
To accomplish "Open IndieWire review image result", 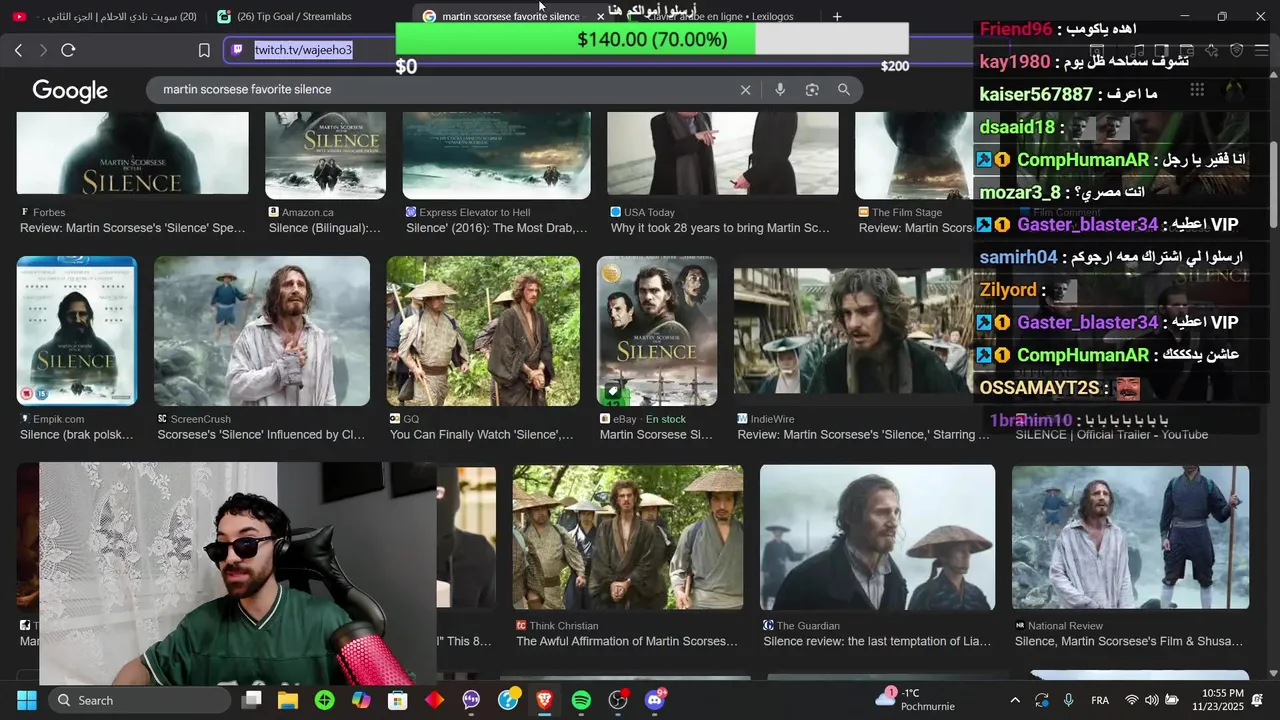I will pos(853,331).
